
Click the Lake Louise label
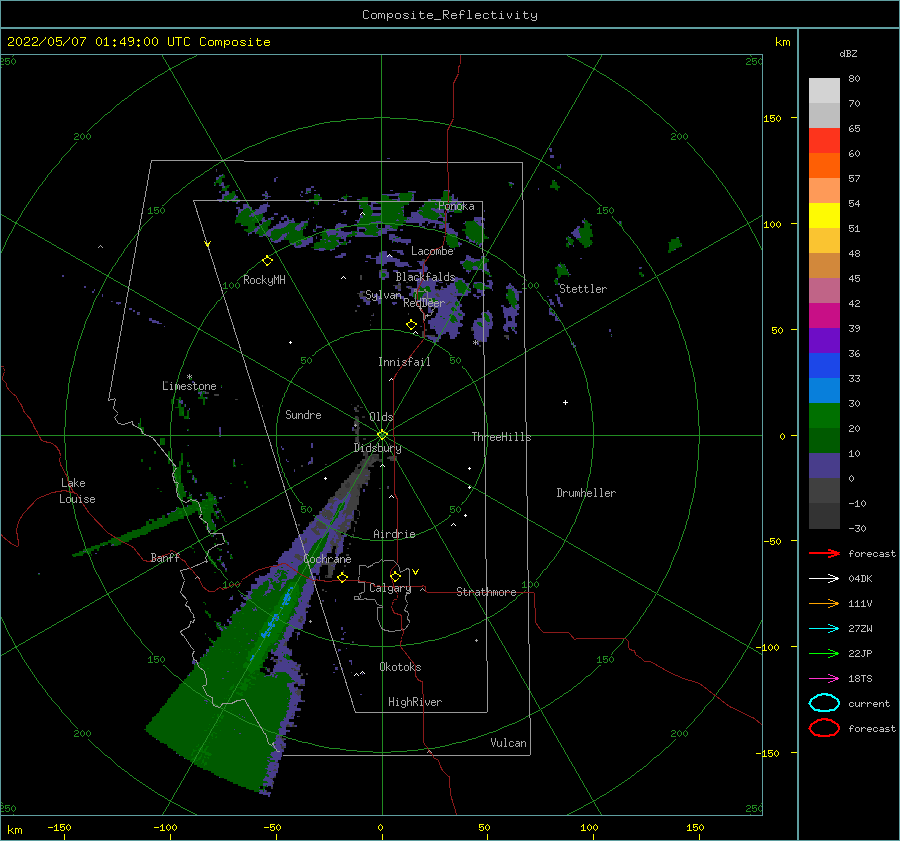coord(77,491)
